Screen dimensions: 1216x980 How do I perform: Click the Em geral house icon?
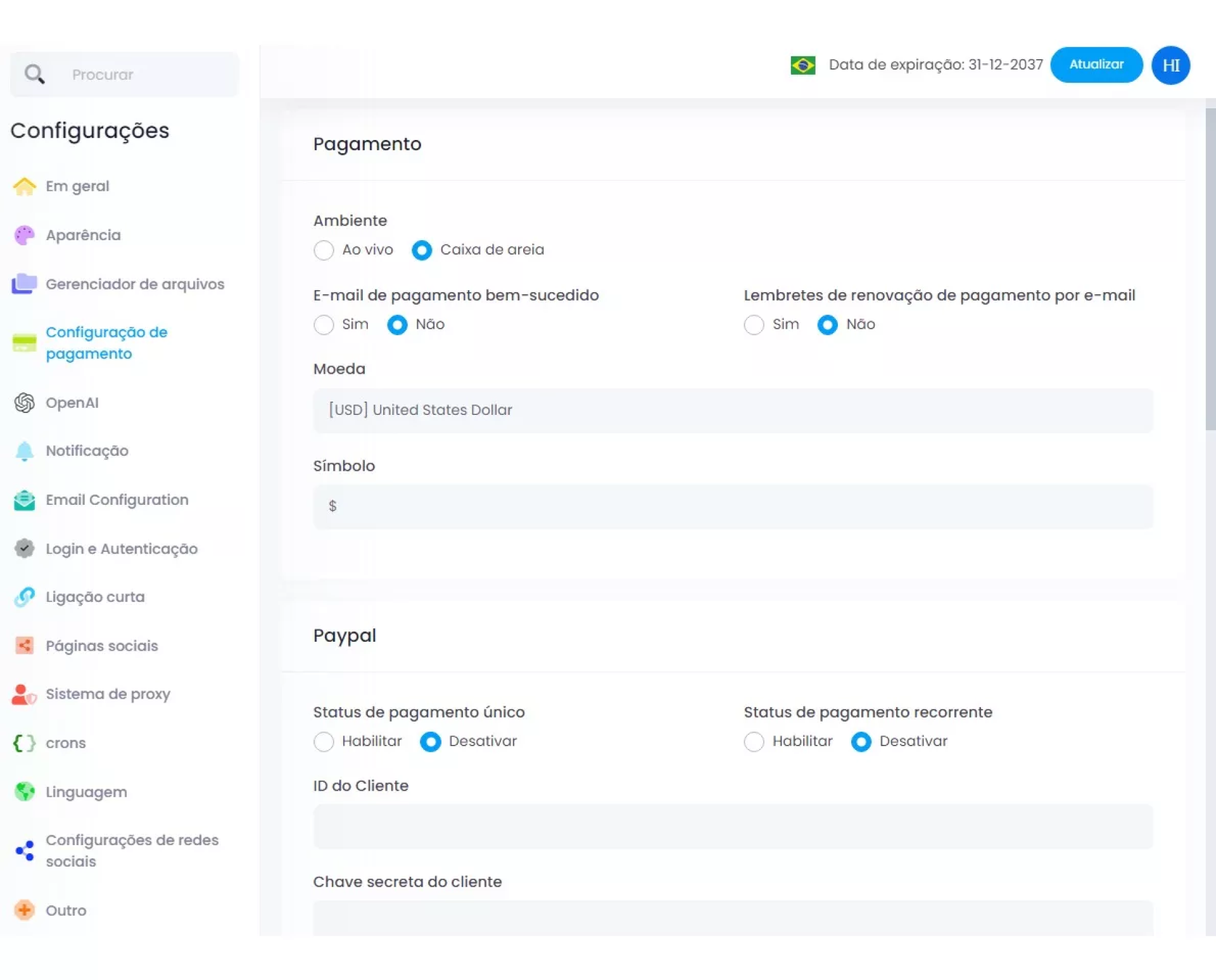click(x=24, y=186)
